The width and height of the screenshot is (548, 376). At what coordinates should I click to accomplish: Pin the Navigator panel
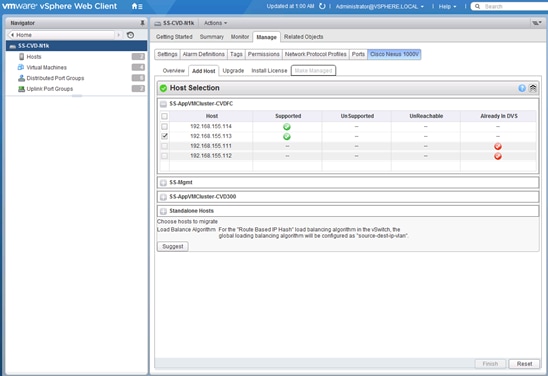[x=142, y=23]
